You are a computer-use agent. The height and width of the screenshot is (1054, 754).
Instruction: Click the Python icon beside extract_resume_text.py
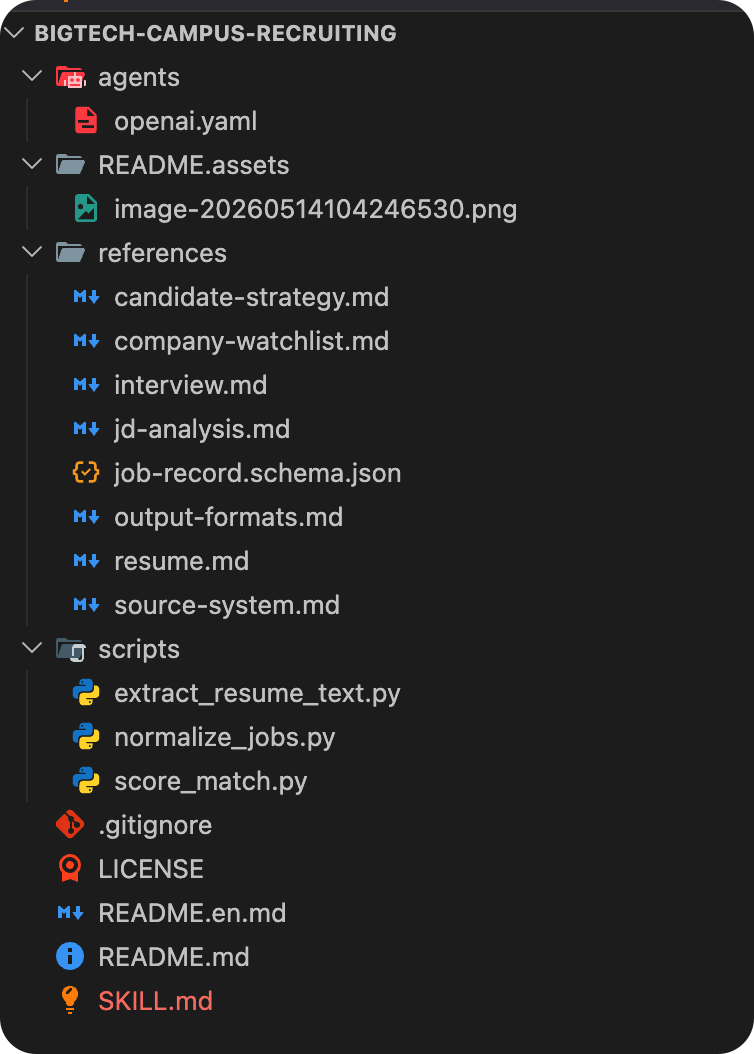coord(86,693)
